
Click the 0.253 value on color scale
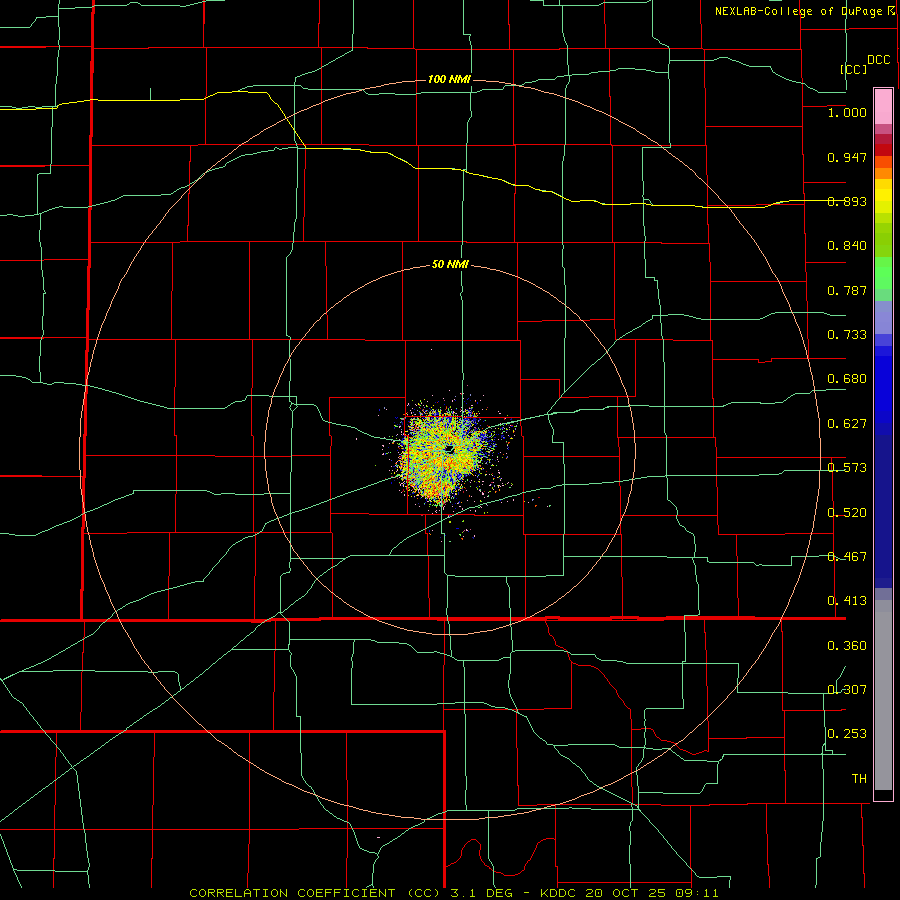[847, 734]
